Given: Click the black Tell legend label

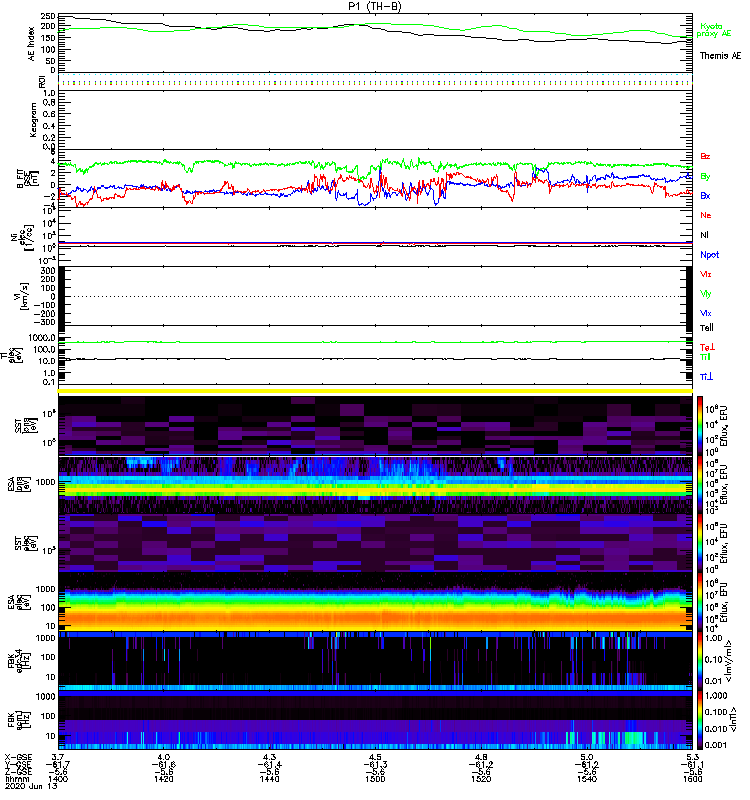Looking at the screenshot, I should [707, 328].
